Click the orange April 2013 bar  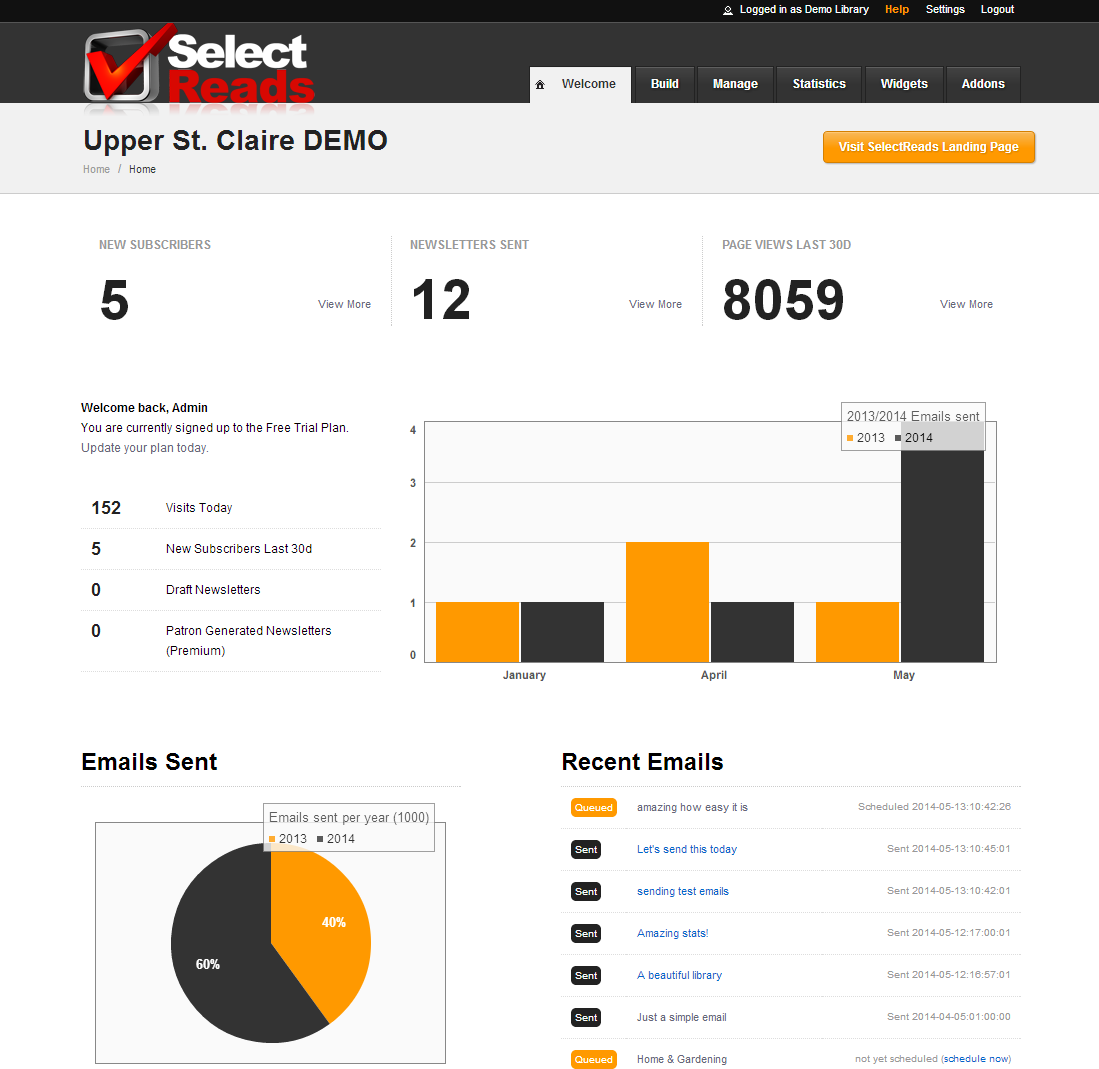pyautogui.click(x=667, y=602)
